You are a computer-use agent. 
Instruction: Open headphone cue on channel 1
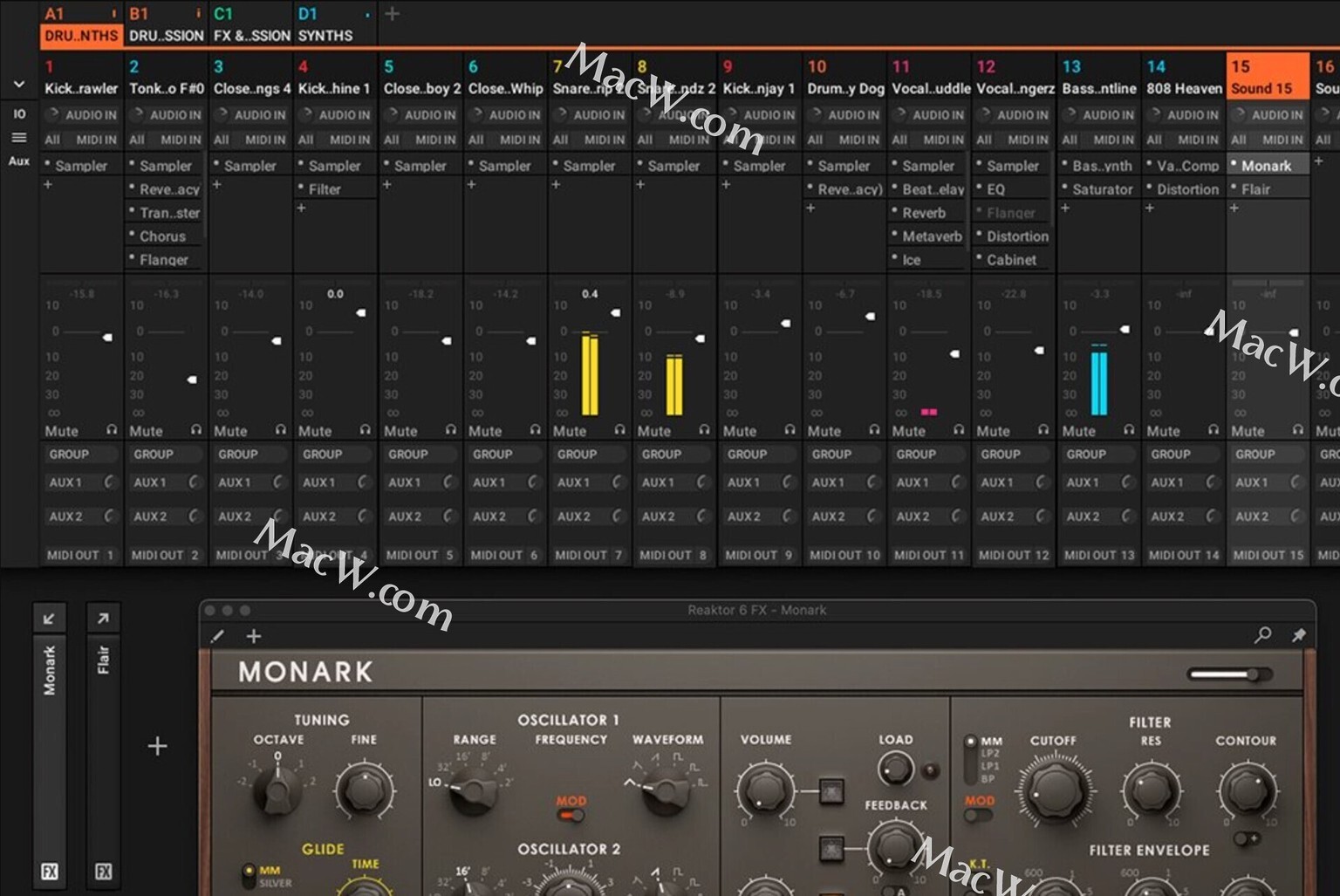(112, 430)
